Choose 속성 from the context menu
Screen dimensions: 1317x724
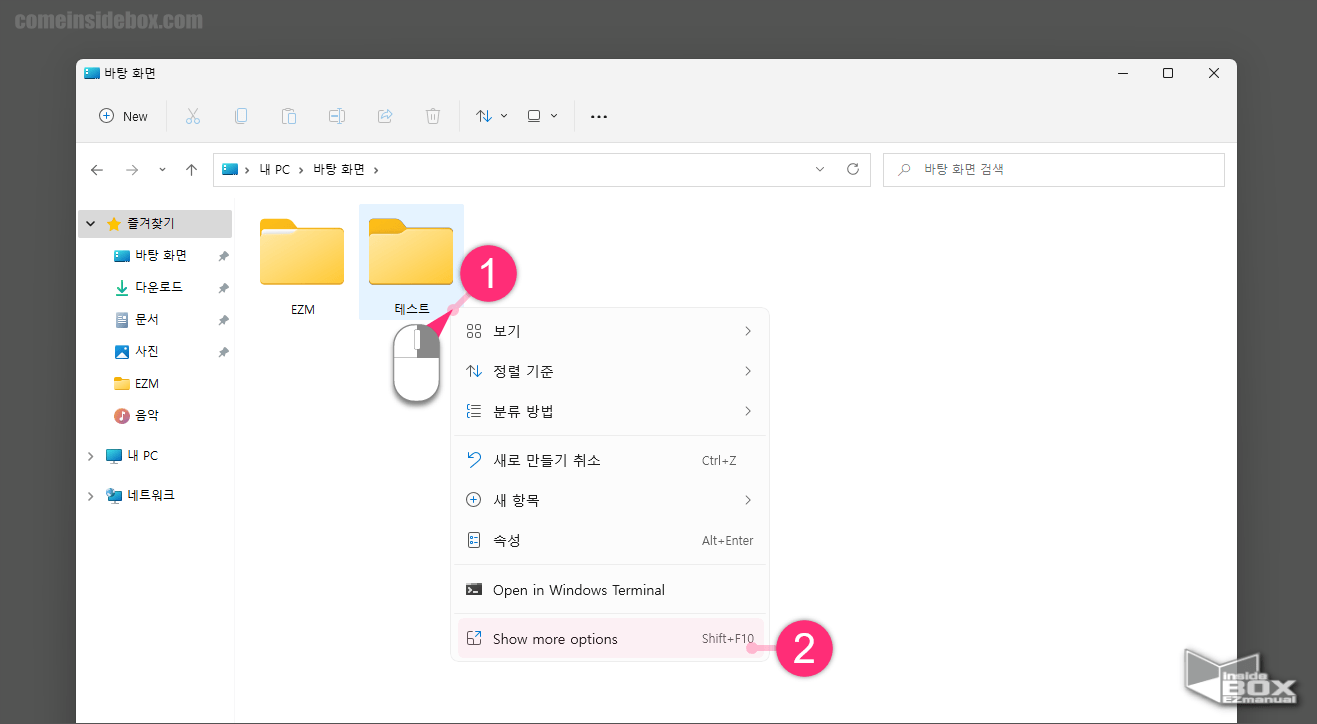tap(610, 540)
